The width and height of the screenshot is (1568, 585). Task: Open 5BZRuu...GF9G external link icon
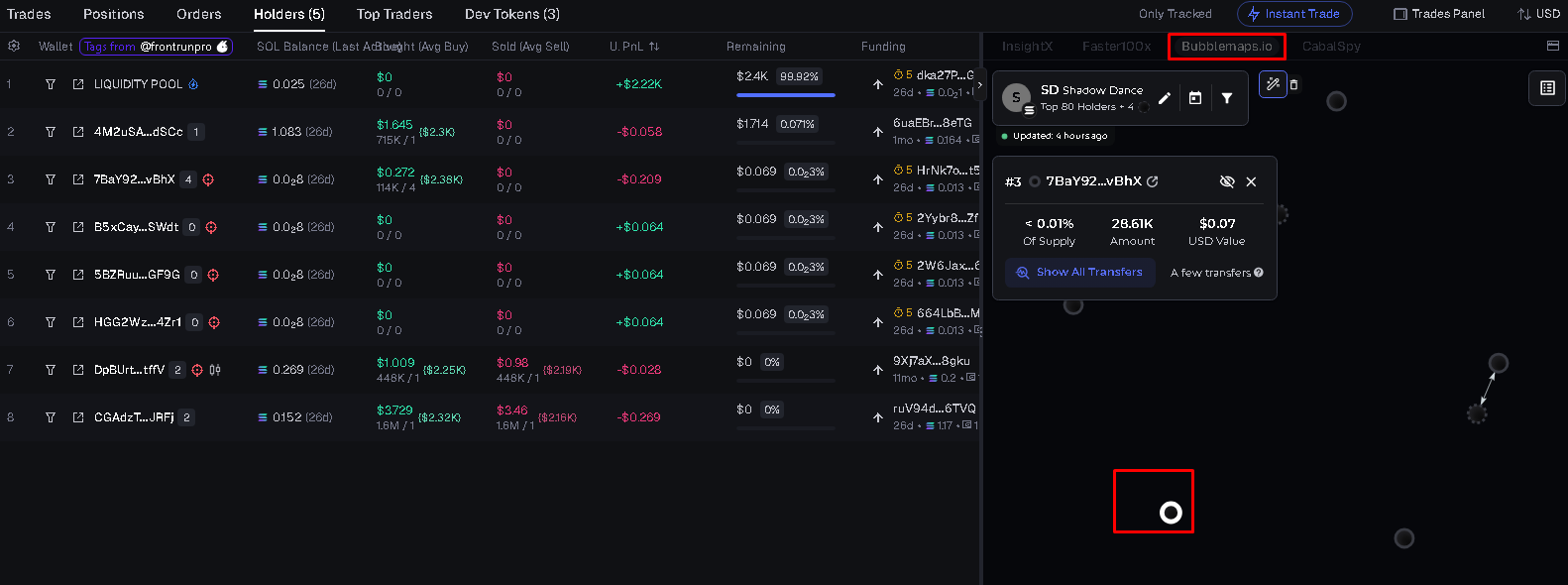click(x=78, y=275)
